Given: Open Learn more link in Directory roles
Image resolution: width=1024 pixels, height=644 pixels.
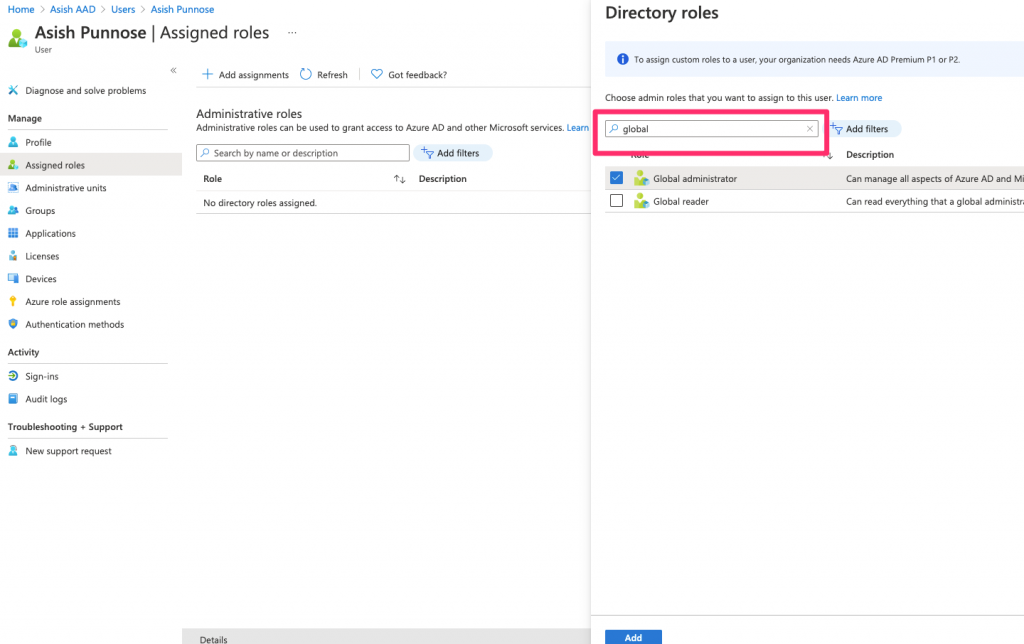Looking at the screenshot, I should pyautogui.click(x=859, y=98).
